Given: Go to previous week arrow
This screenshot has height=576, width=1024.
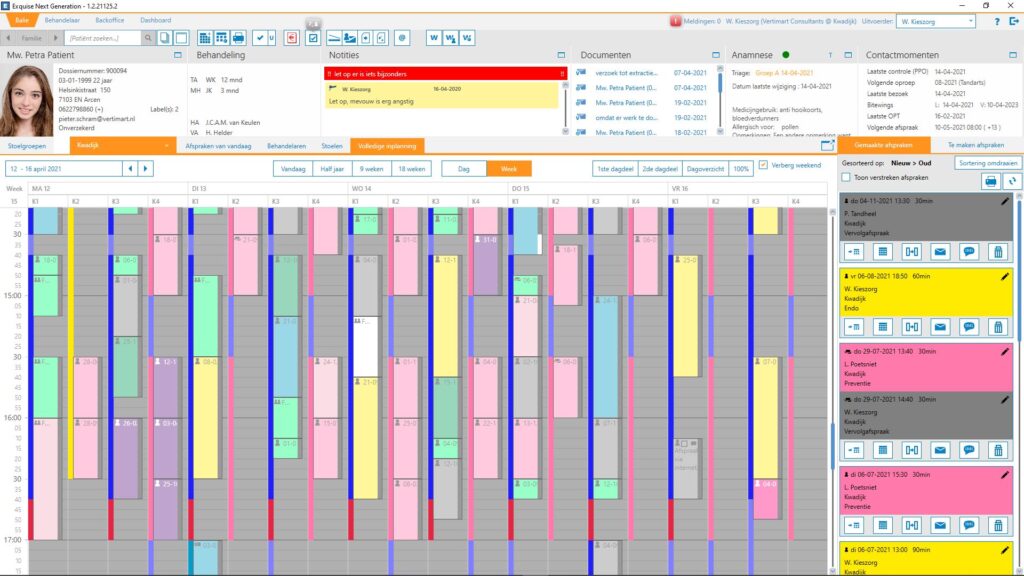Looking at the screenshot, I should (130, 169).
